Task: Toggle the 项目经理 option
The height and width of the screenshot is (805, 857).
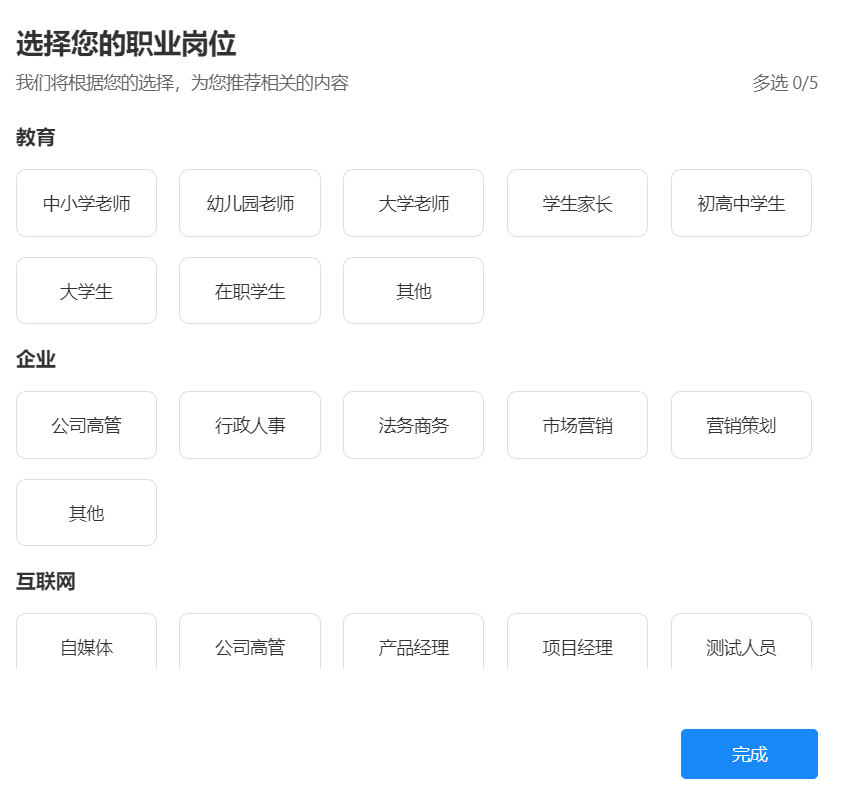Action: (577, 648)
